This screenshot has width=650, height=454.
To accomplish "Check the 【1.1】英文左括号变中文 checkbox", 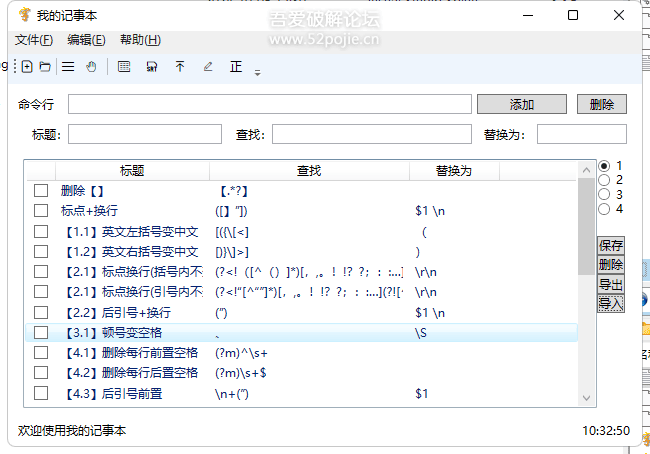I will point(41,231).
